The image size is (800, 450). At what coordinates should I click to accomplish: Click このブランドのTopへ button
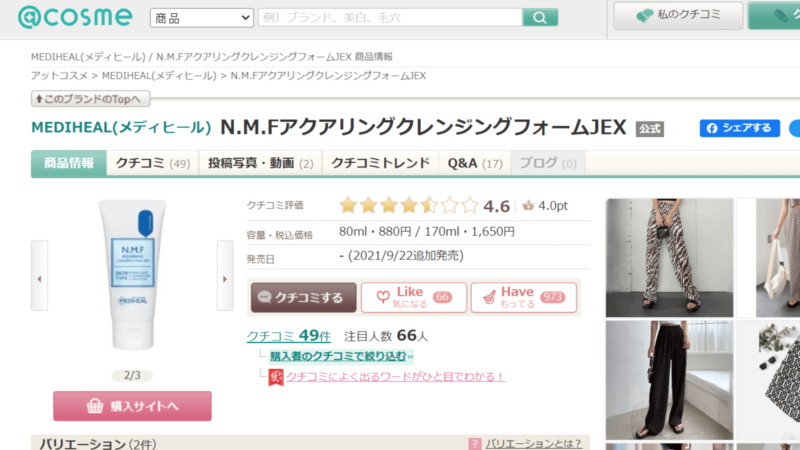[x=90, y=99]
